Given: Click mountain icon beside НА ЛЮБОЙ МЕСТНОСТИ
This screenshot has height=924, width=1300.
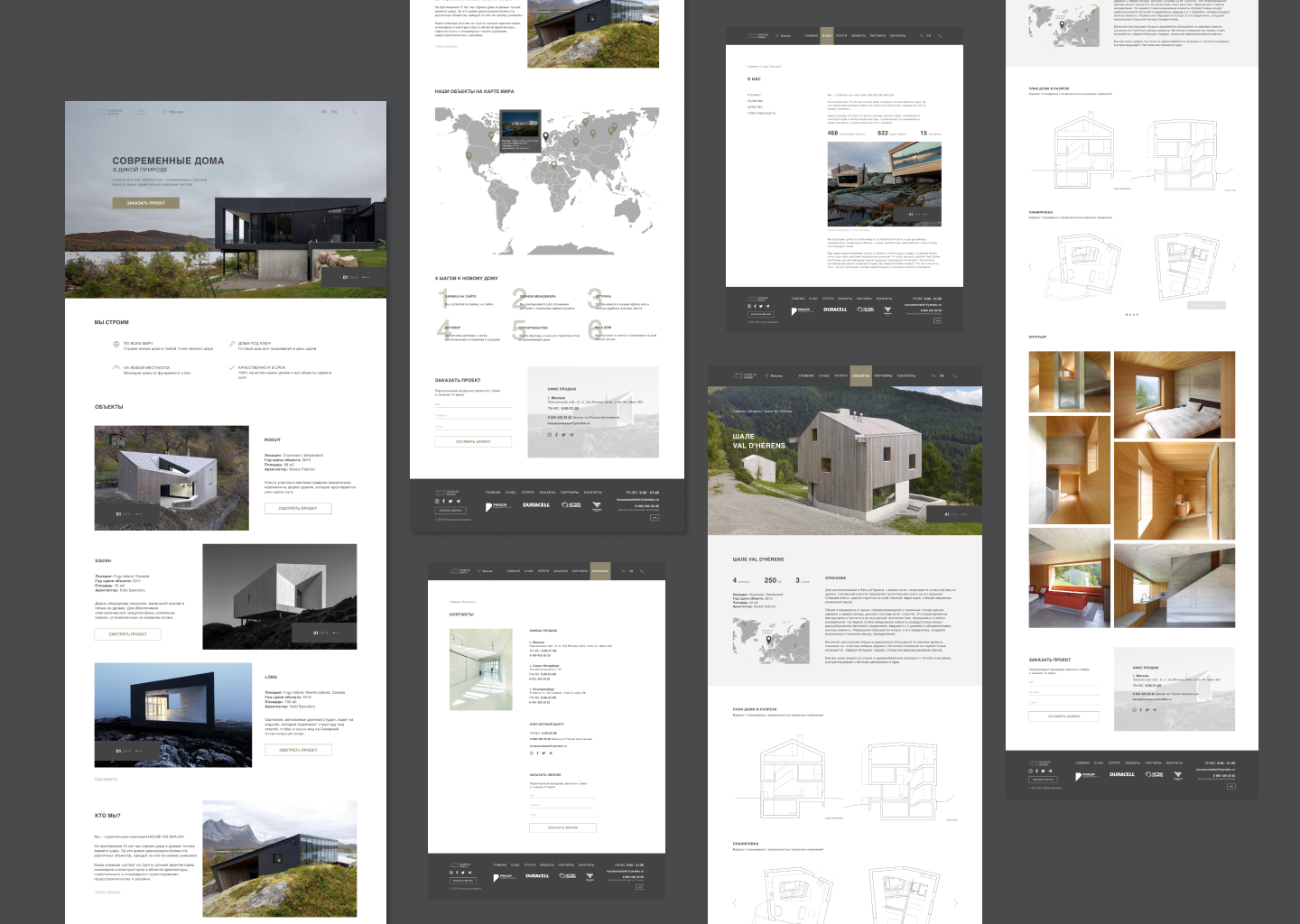Looking at the screenshot, I should click(116, 367).
